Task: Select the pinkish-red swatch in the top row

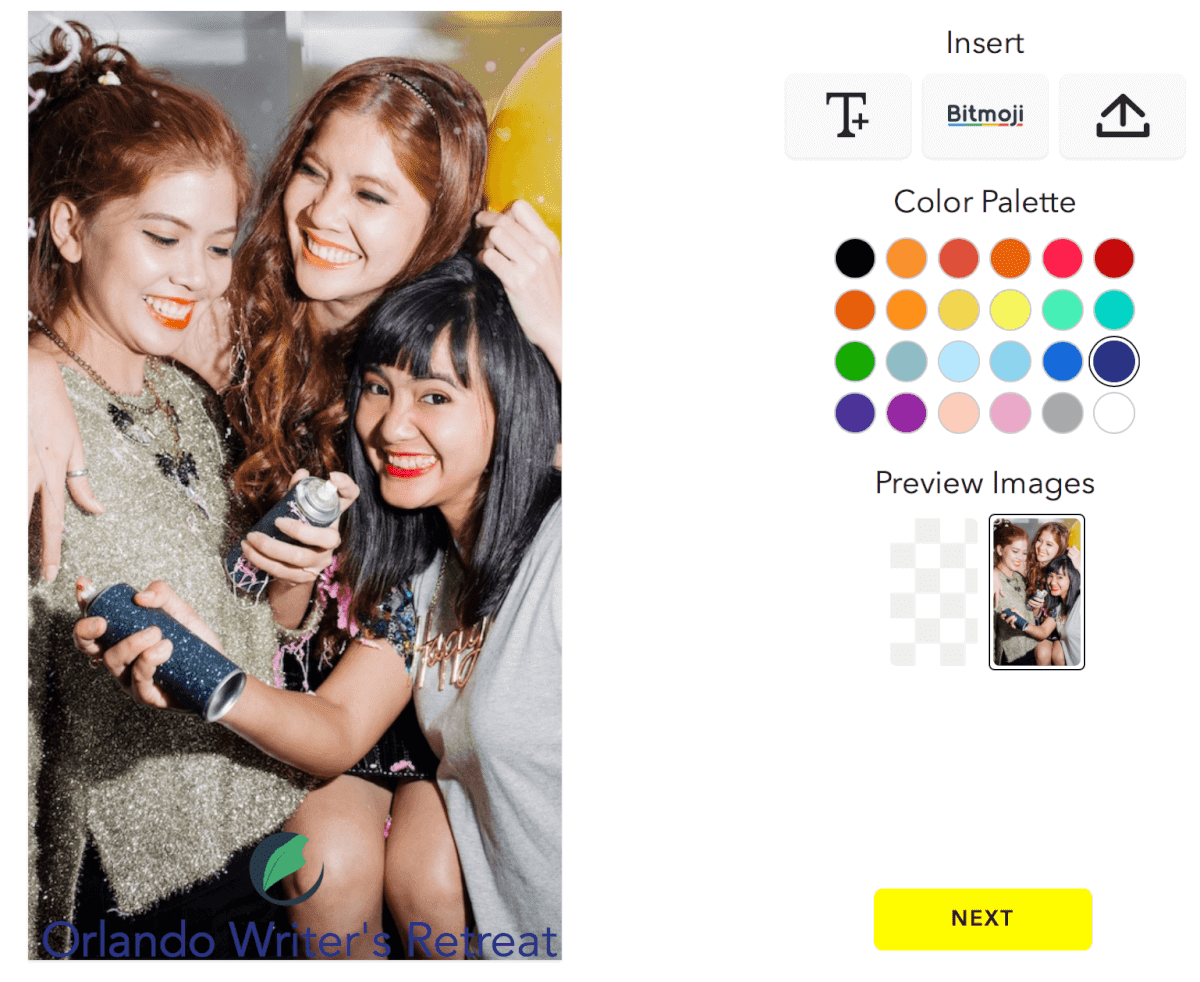Action: point(1062,259)
